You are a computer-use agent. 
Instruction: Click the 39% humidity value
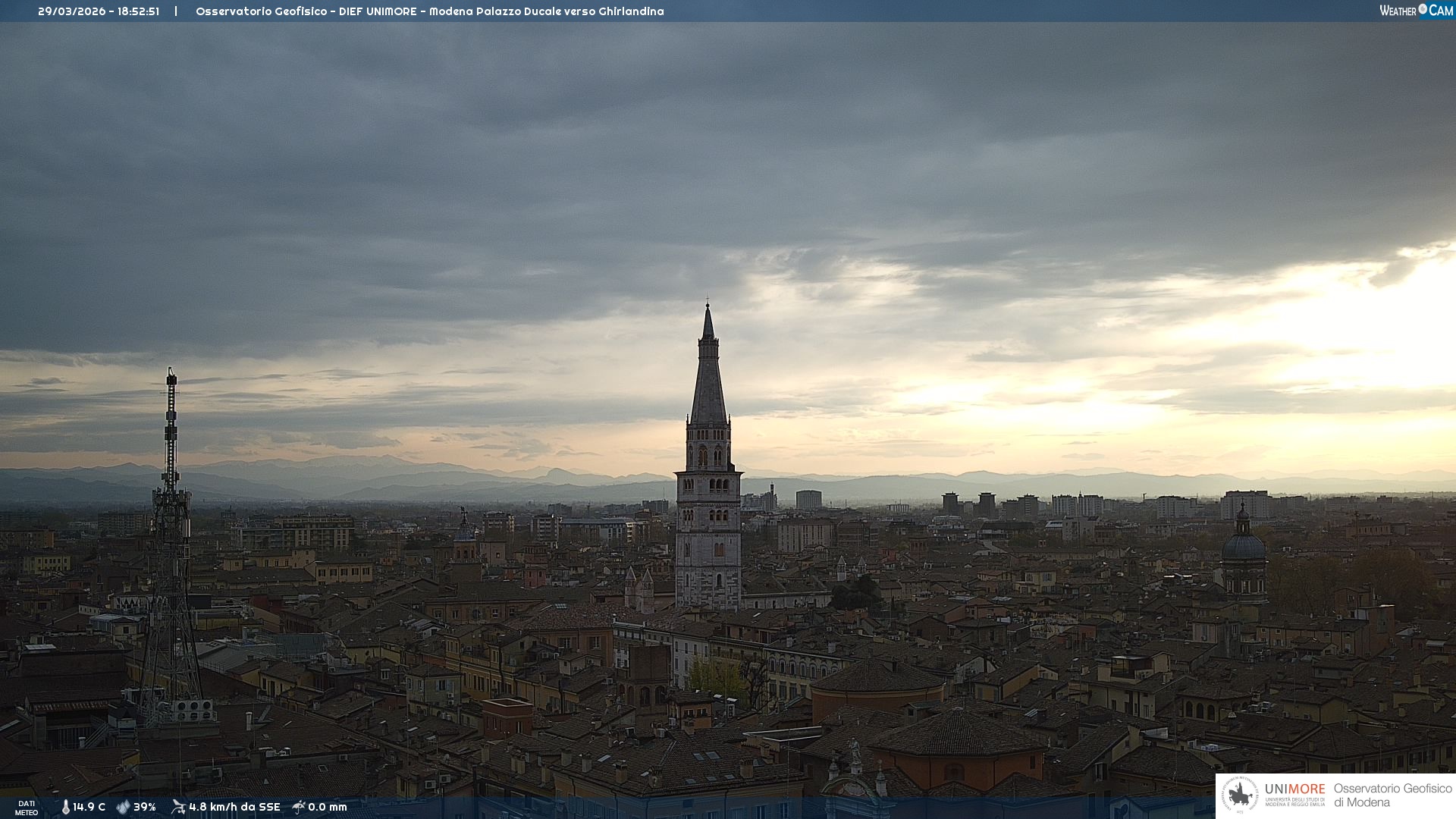pos(145,808)
